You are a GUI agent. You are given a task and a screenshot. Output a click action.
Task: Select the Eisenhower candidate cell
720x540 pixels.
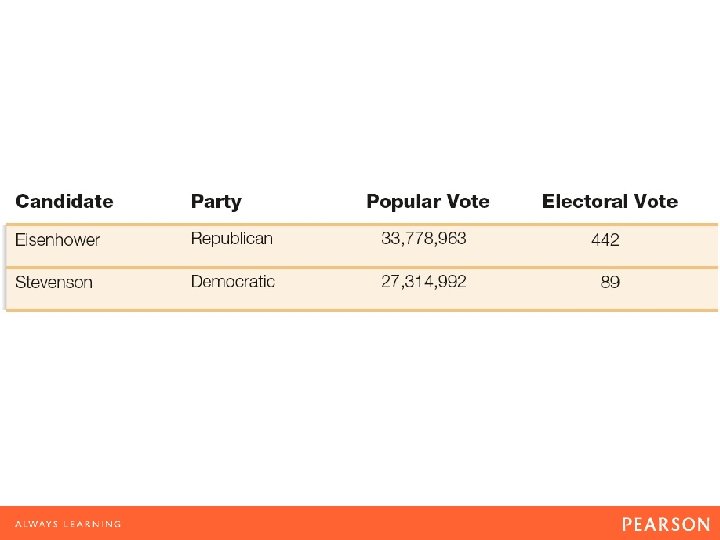[58, 240]
